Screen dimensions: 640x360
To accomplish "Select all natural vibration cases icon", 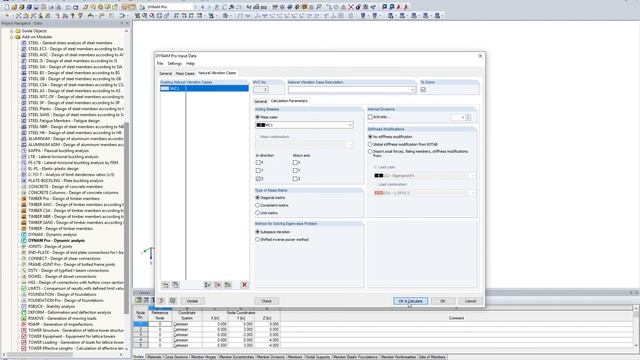I will (x=208, y=285).
